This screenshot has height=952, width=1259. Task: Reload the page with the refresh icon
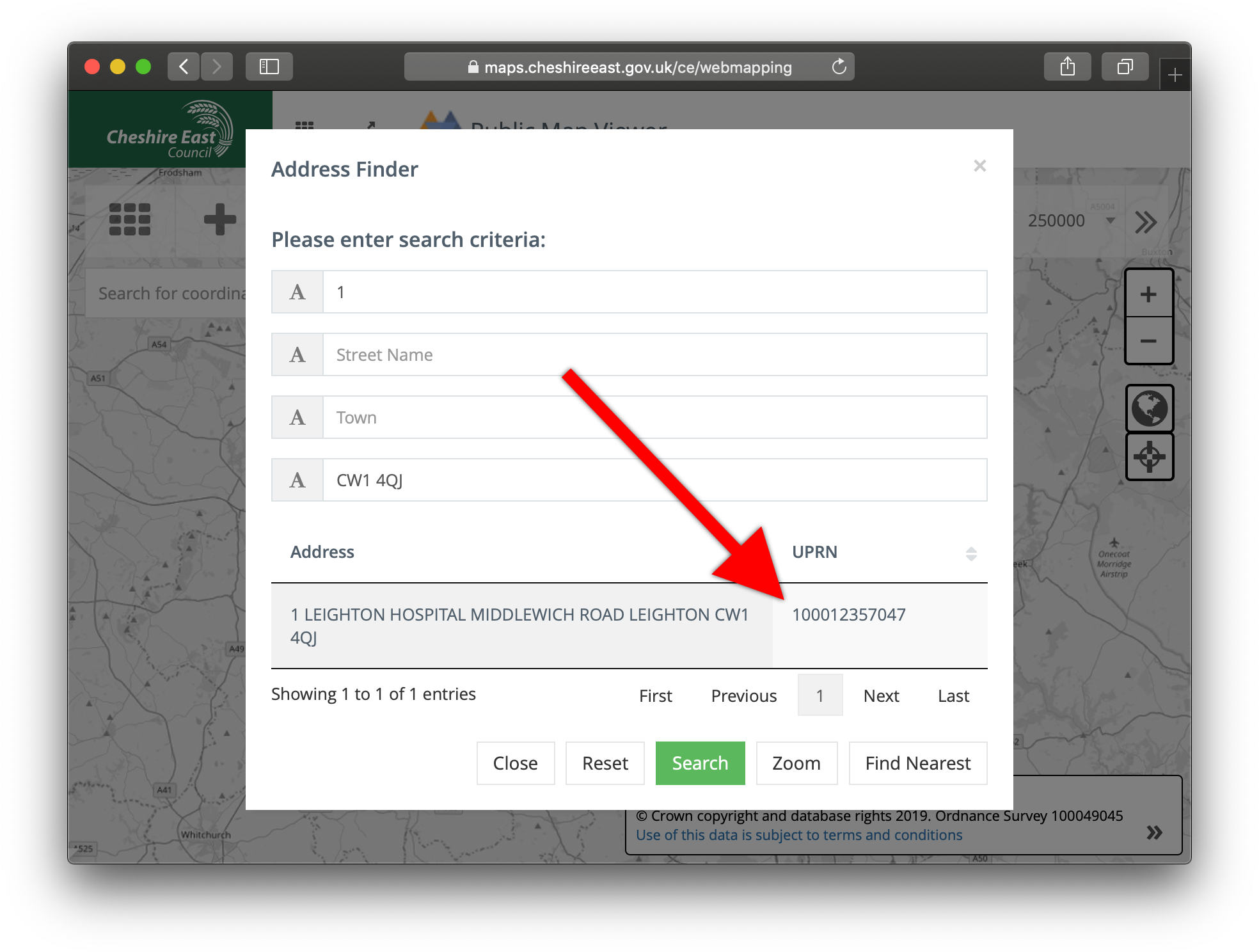click(839, 67)
